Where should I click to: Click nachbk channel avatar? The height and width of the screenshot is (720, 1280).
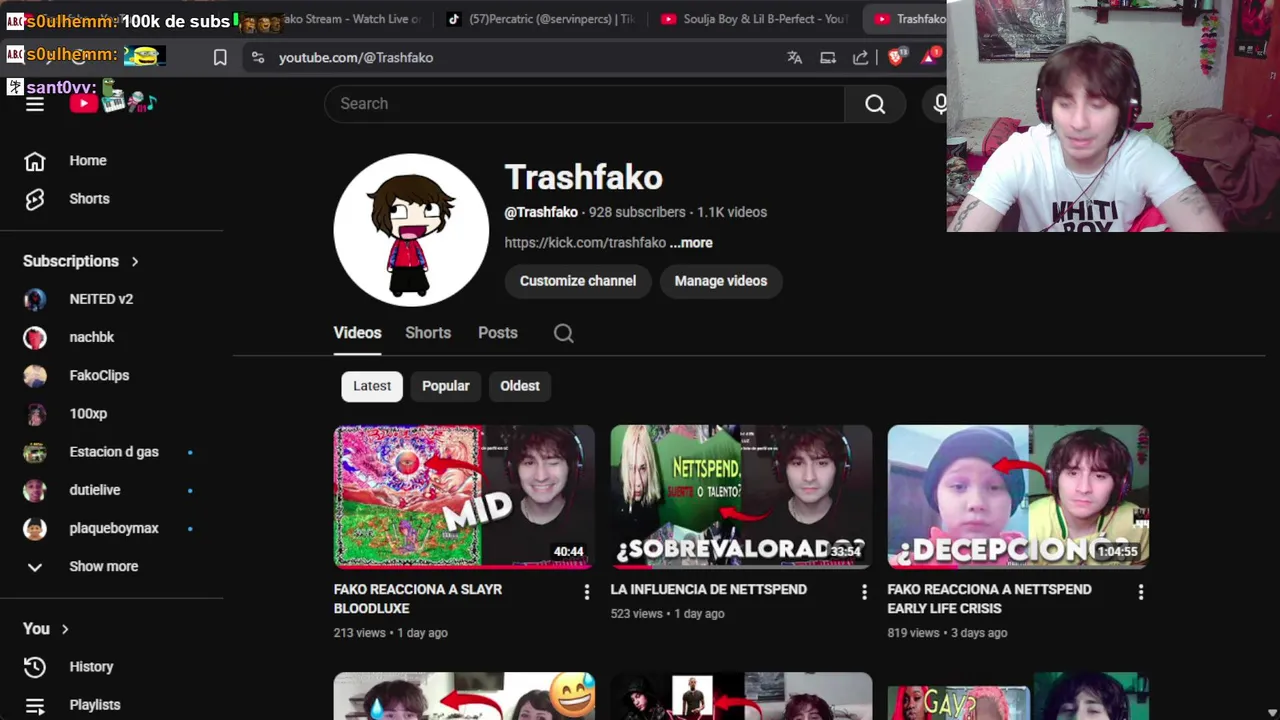[35, 337]
